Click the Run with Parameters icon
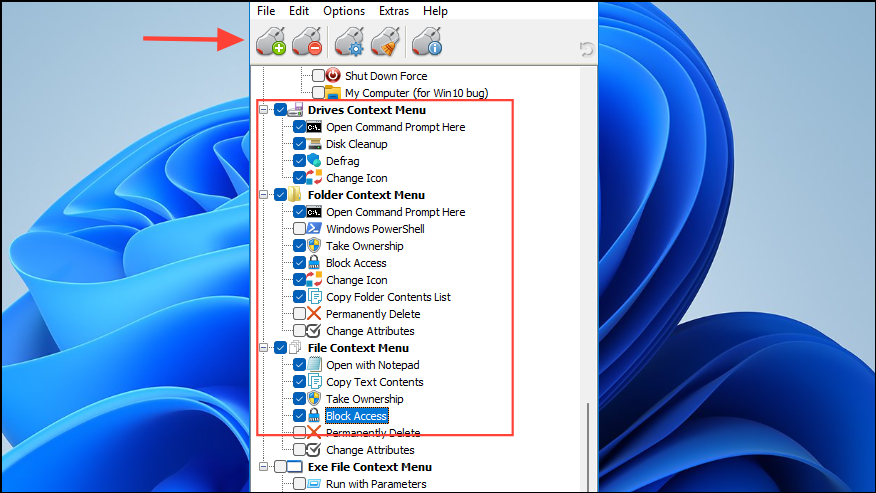 315,483
